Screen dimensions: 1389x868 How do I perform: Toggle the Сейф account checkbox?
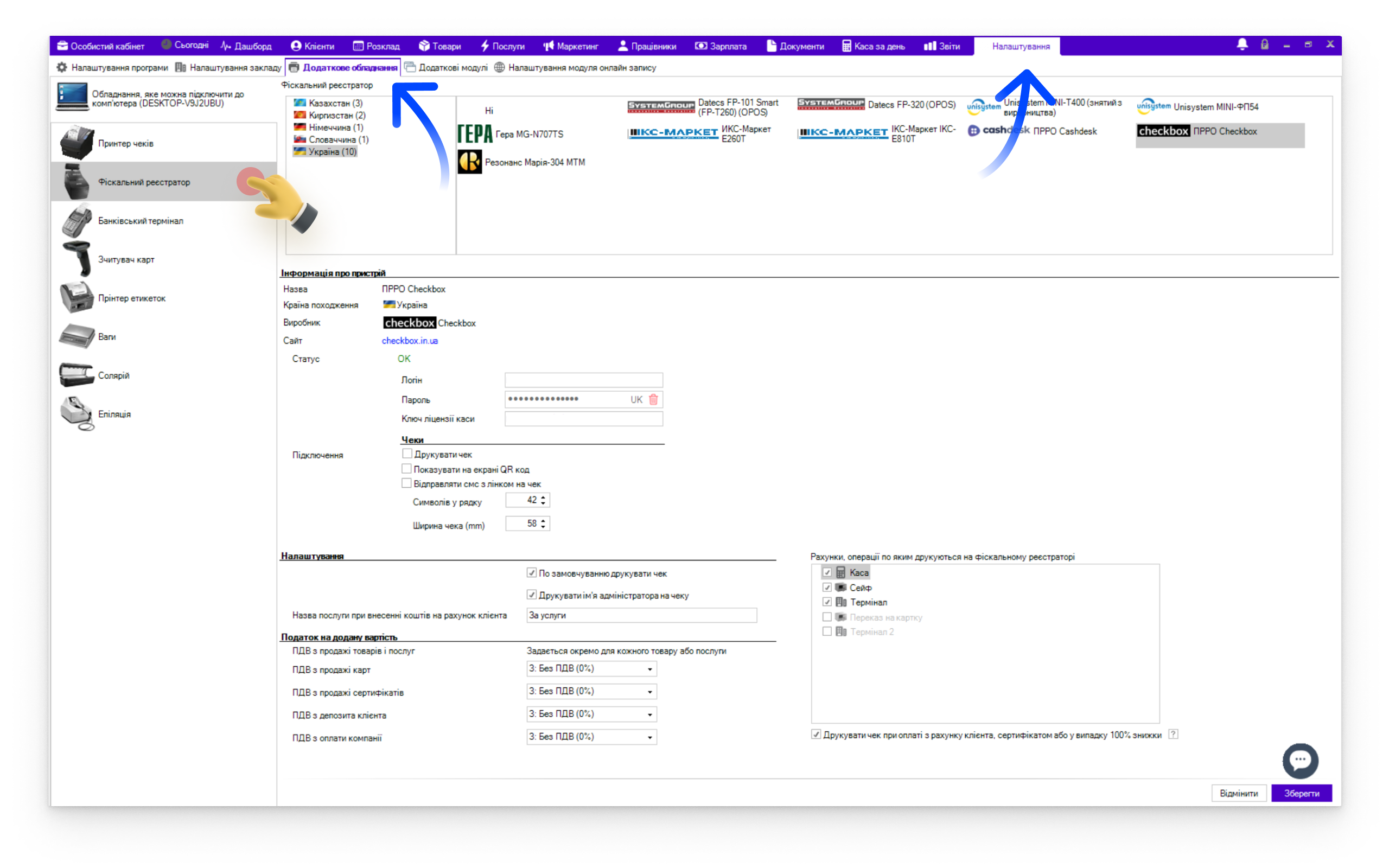(x=827, y=588)
